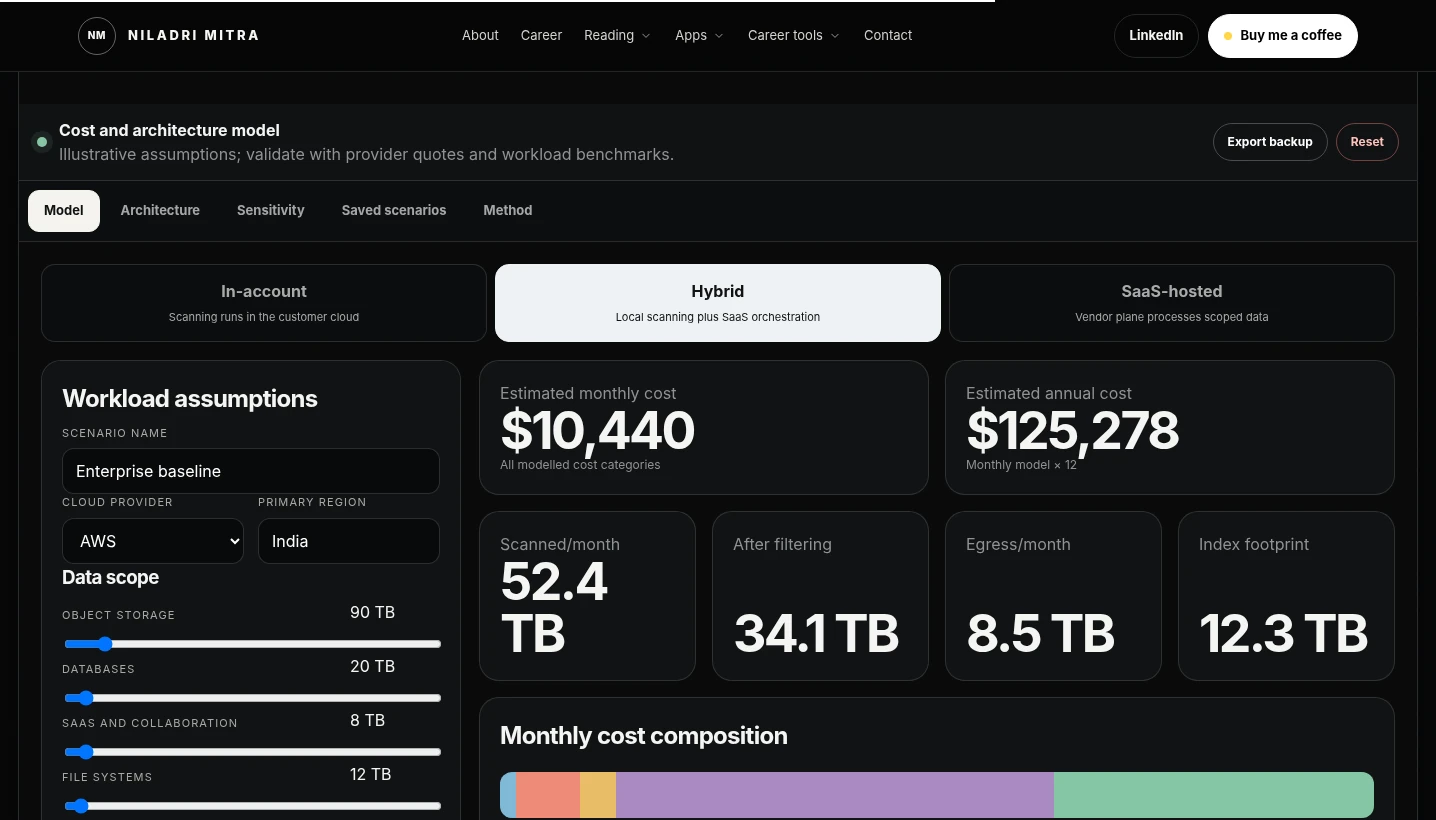This screenshot has width=1436, height=820.
Task: Expand the Reading dropdown menu
Action: tap(617, 35)
